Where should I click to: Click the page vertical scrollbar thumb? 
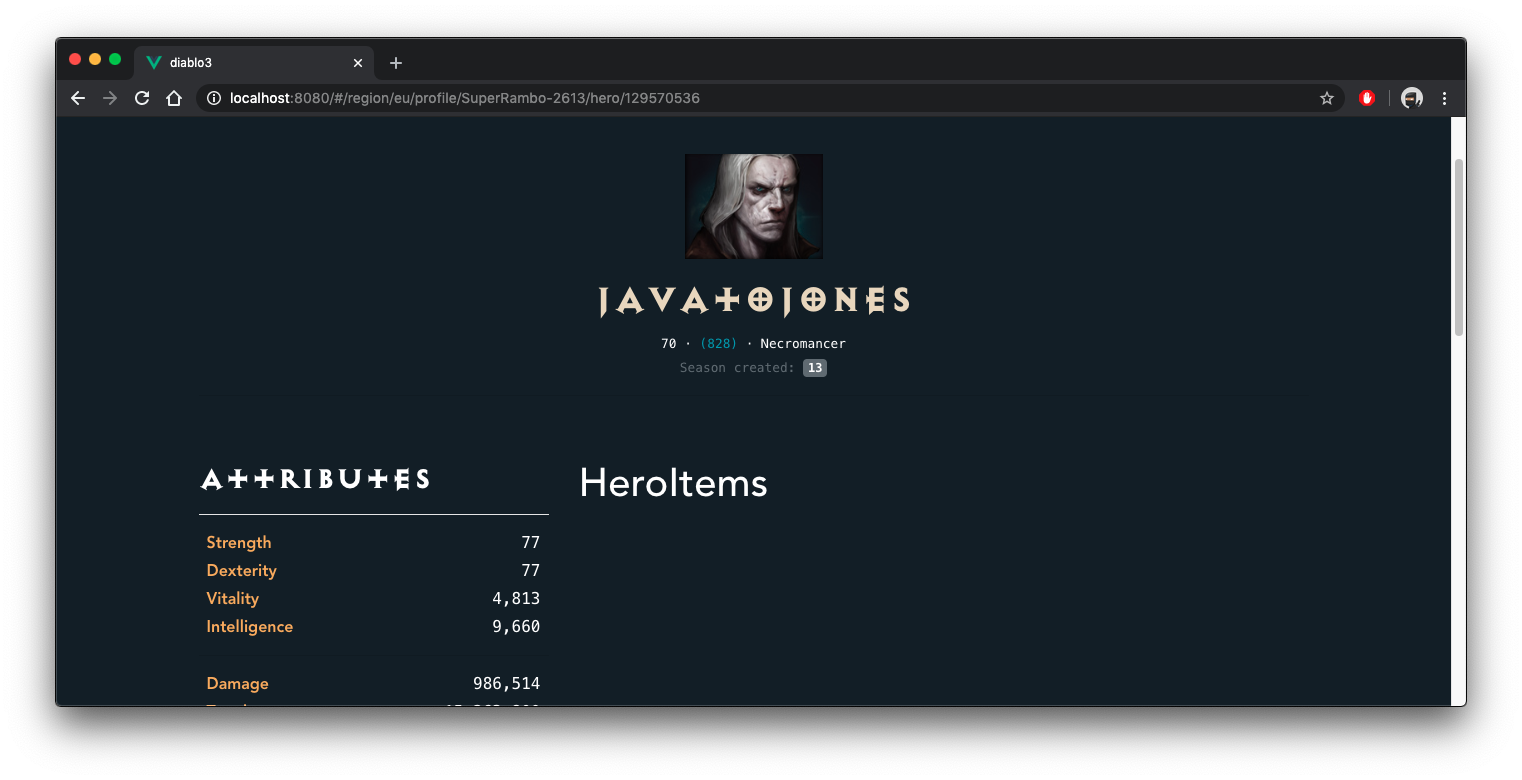click(1458, 246)
